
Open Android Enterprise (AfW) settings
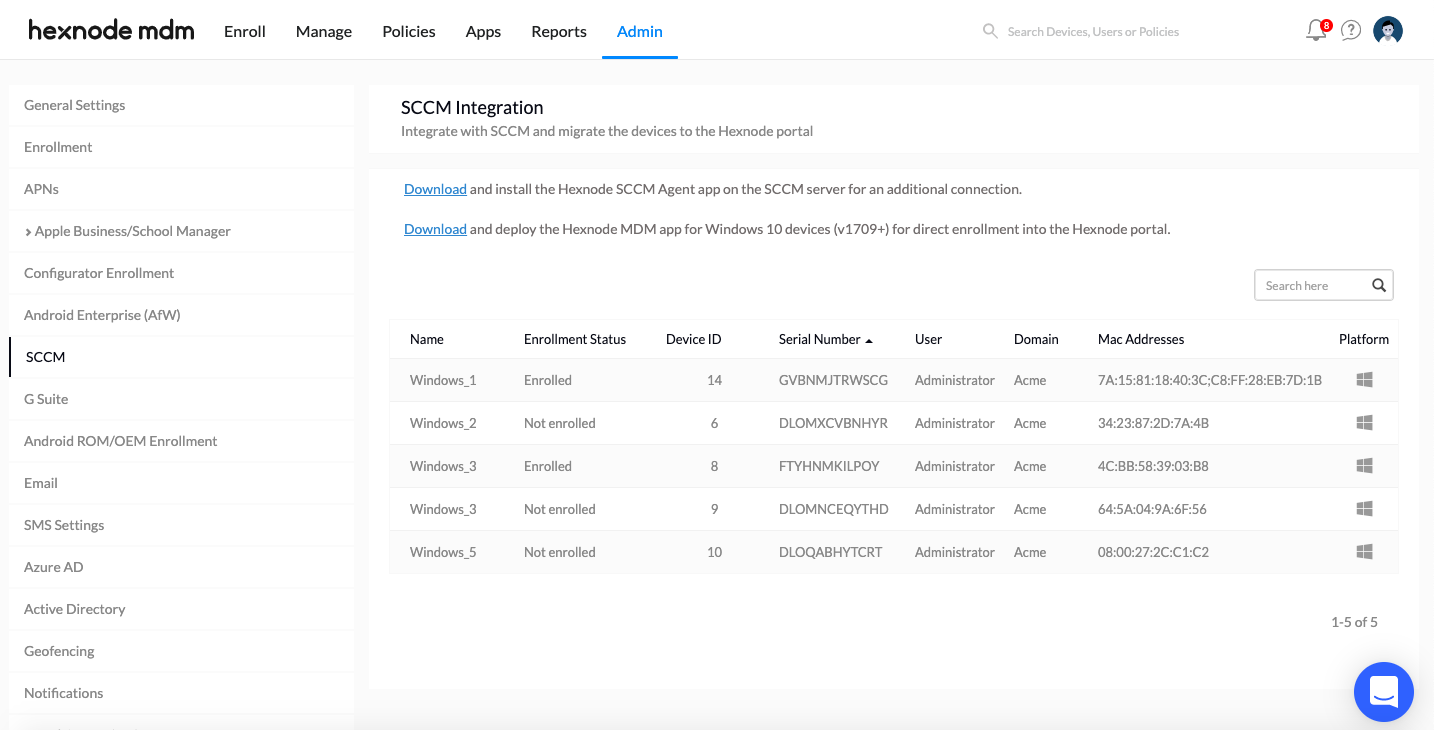181,315
